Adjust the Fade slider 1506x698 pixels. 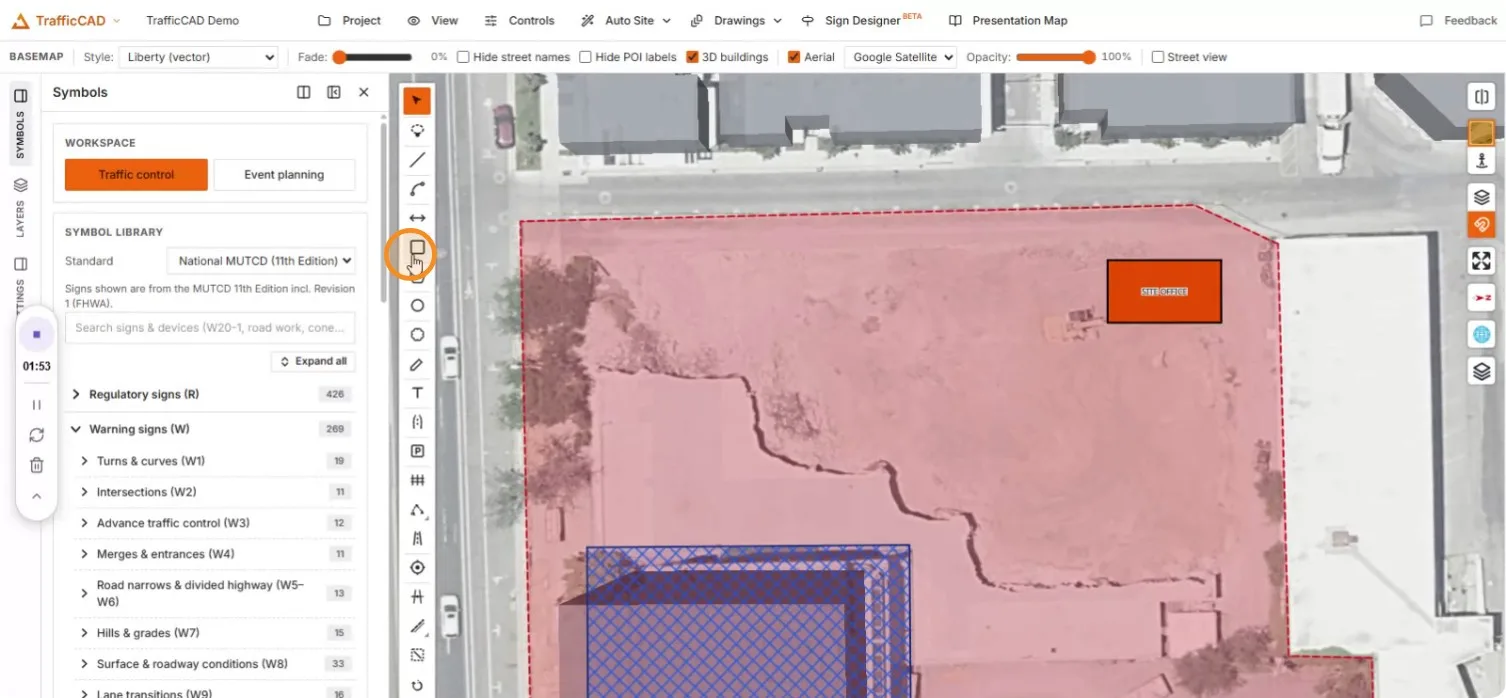[372, 57]
